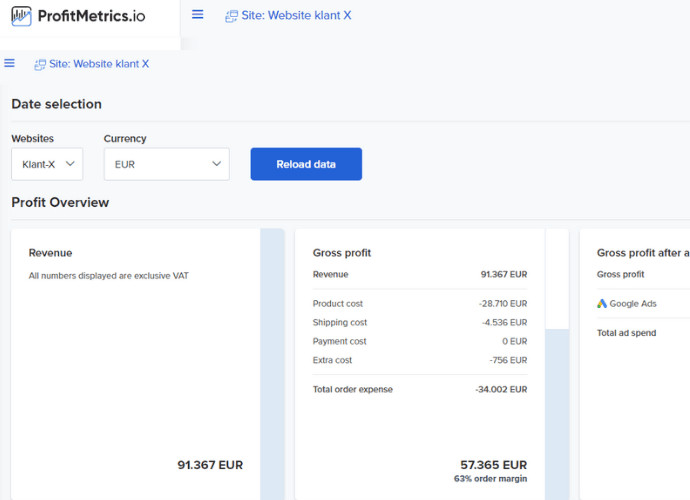Viewport: 690px width, 500px height.
Task: Click the site switch icon in top header
Action: click(x=231, y=16)
